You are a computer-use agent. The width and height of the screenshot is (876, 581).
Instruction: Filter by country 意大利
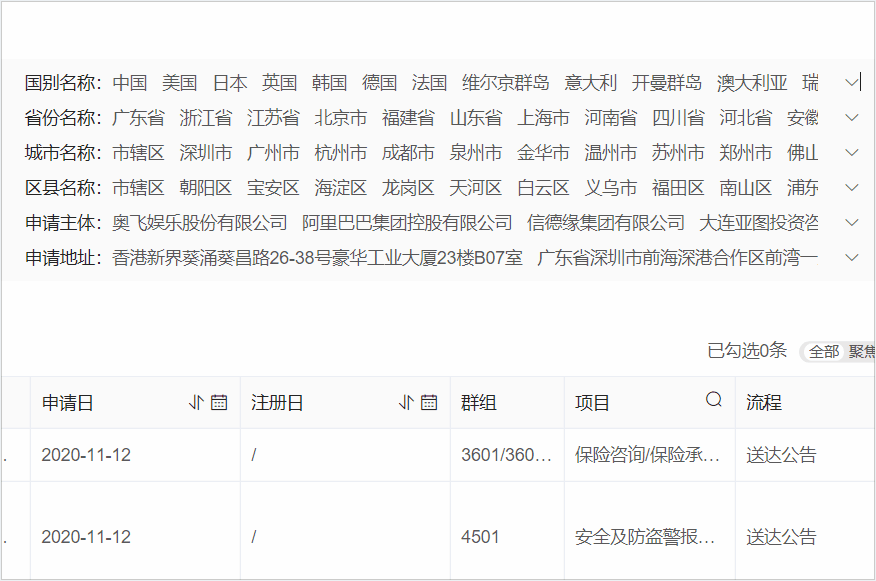click(x=591, y=83)
